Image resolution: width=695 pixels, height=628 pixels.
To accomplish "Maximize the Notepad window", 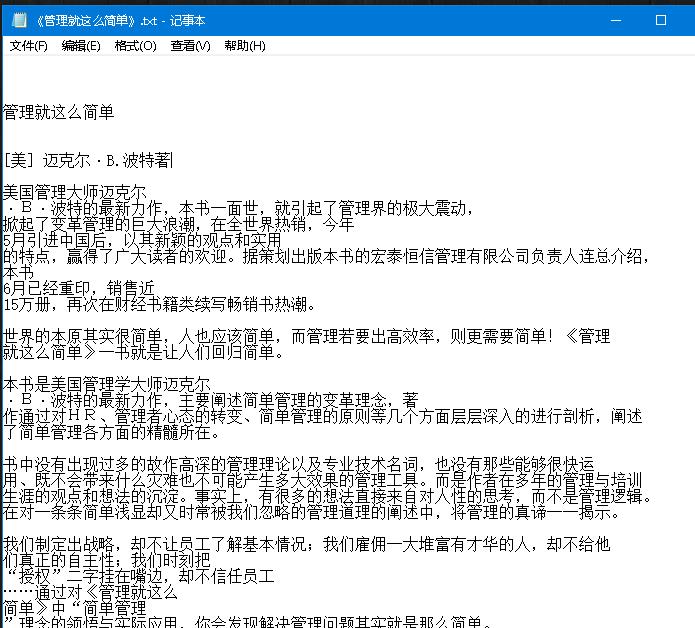I will [x=660, y=20].
